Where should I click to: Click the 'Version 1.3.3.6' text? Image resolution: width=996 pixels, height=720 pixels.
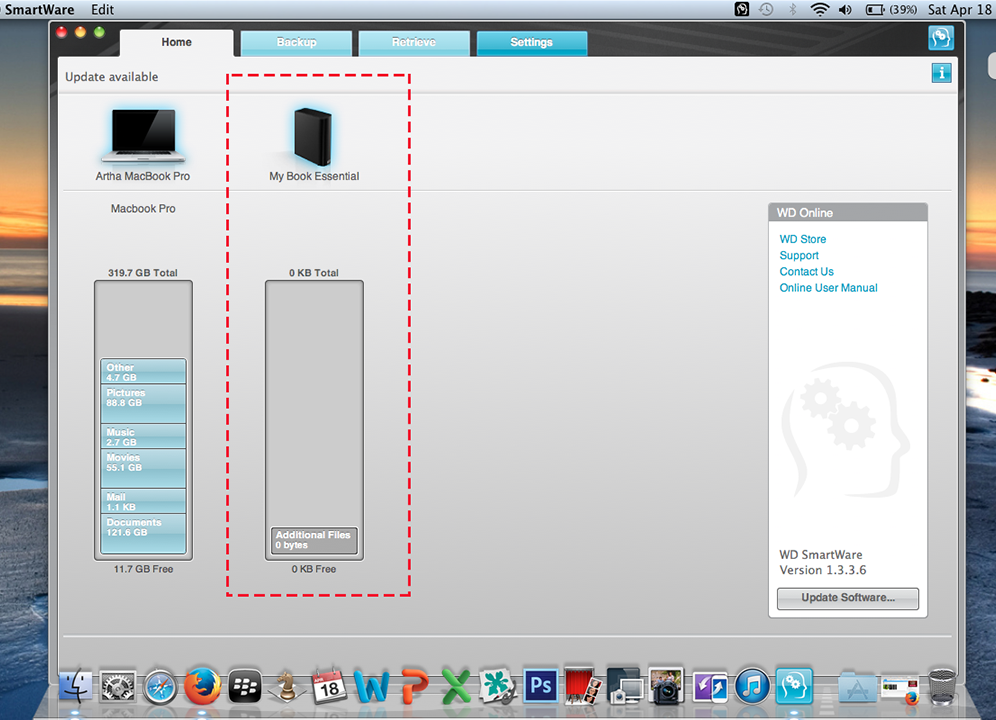[x=823, y=570]
